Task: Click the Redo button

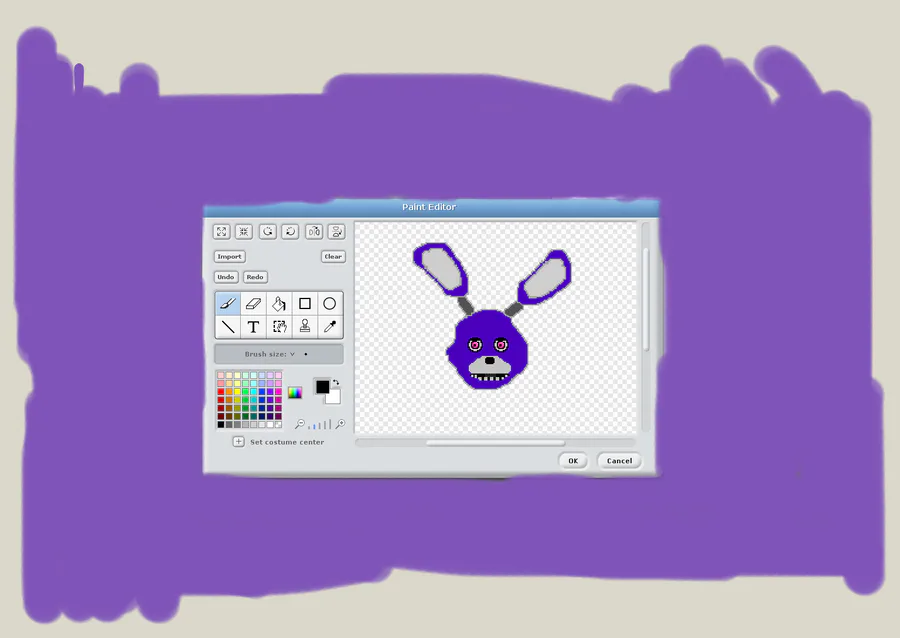Action: click(x=255, y=277)
